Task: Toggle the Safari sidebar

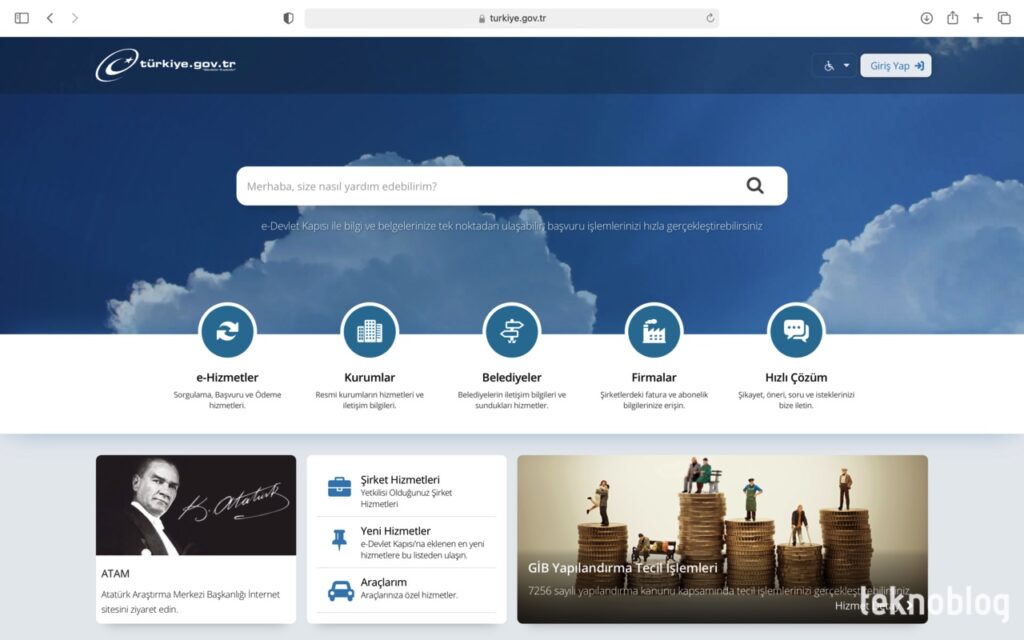Action: pos(22,18)
